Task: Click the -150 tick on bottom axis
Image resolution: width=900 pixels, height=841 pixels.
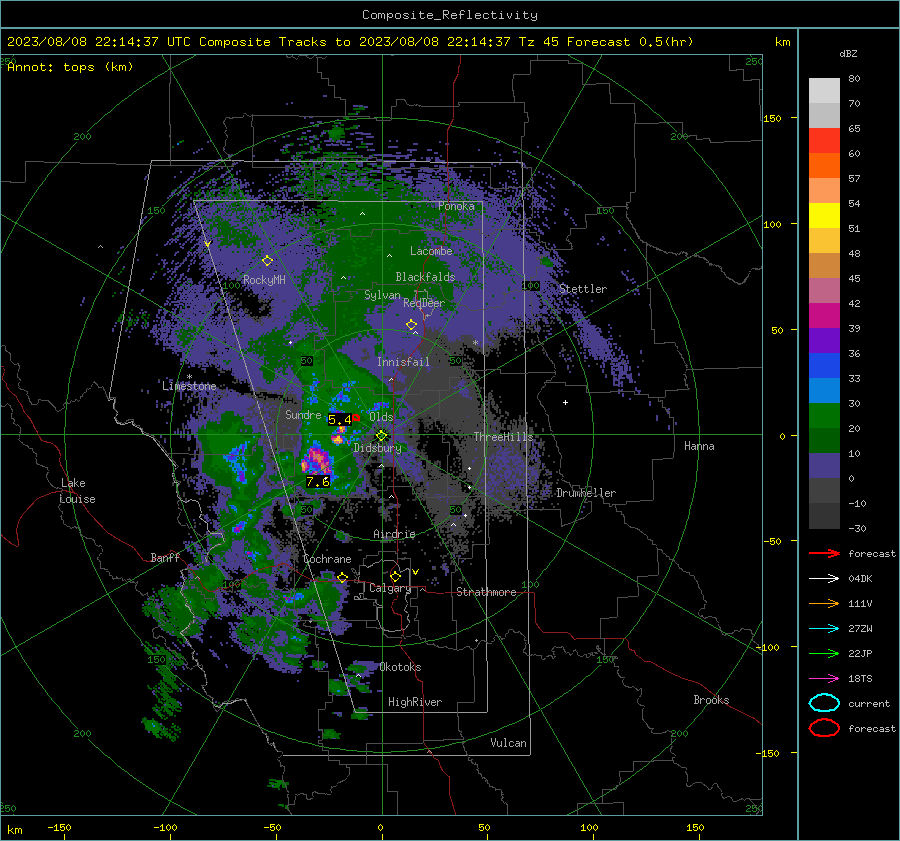Action: point(59,827)
